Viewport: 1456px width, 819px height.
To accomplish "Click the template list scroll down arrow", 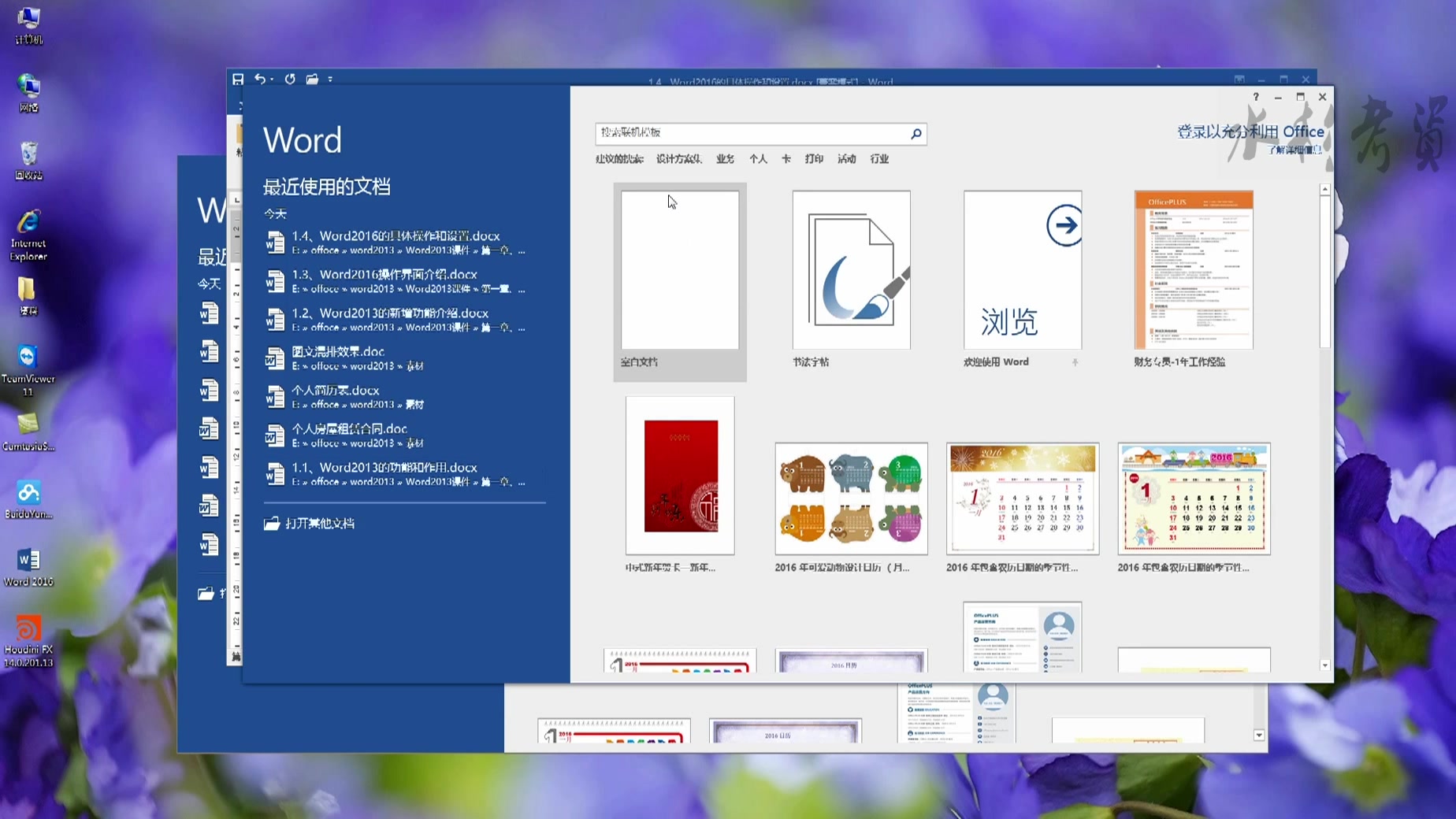I will pyautogui.click(x=1324, y=665).
